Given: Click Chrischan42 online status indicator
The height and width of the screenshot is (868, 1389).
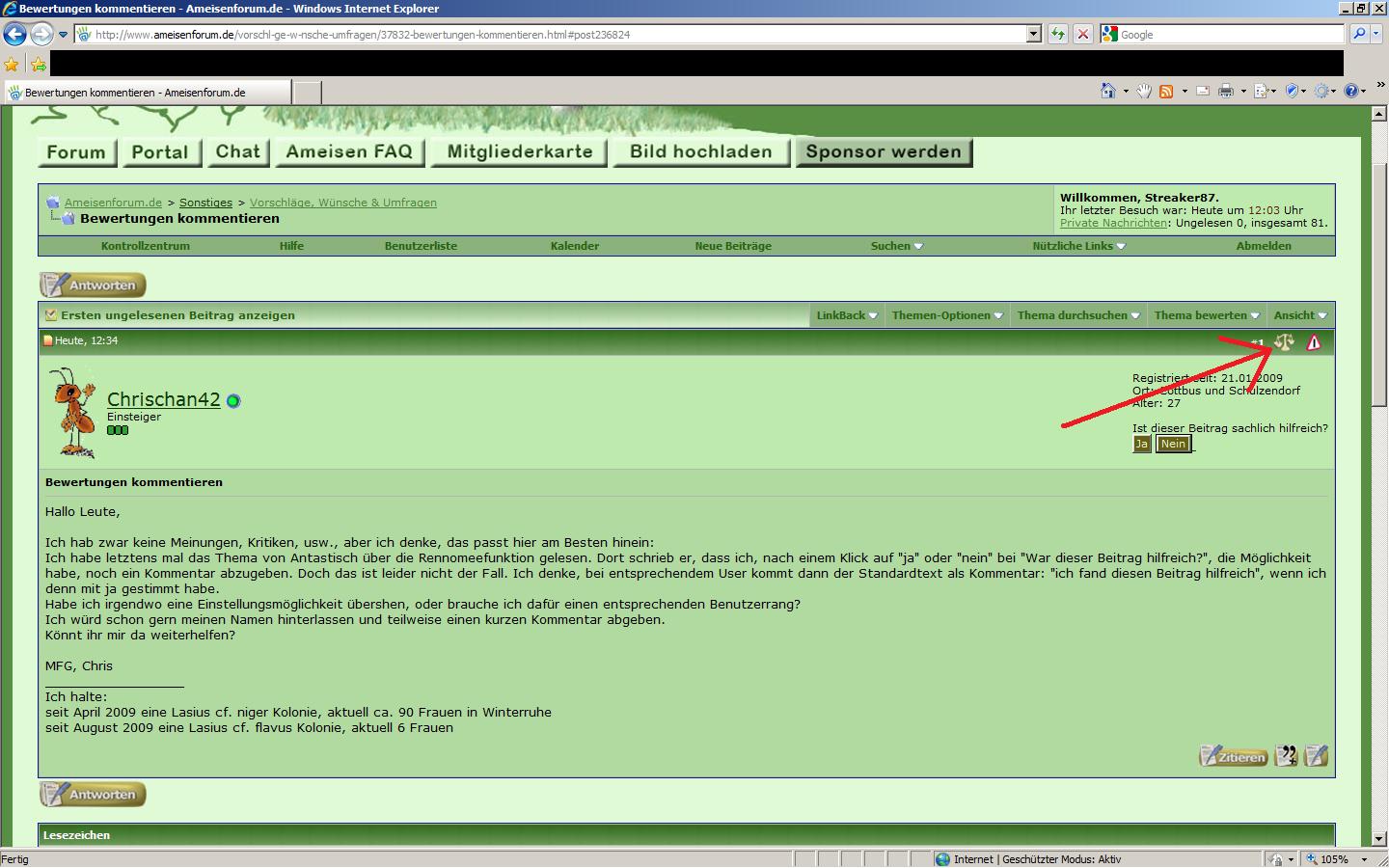Looking at the screenshot, I should [x=233, y=401].
